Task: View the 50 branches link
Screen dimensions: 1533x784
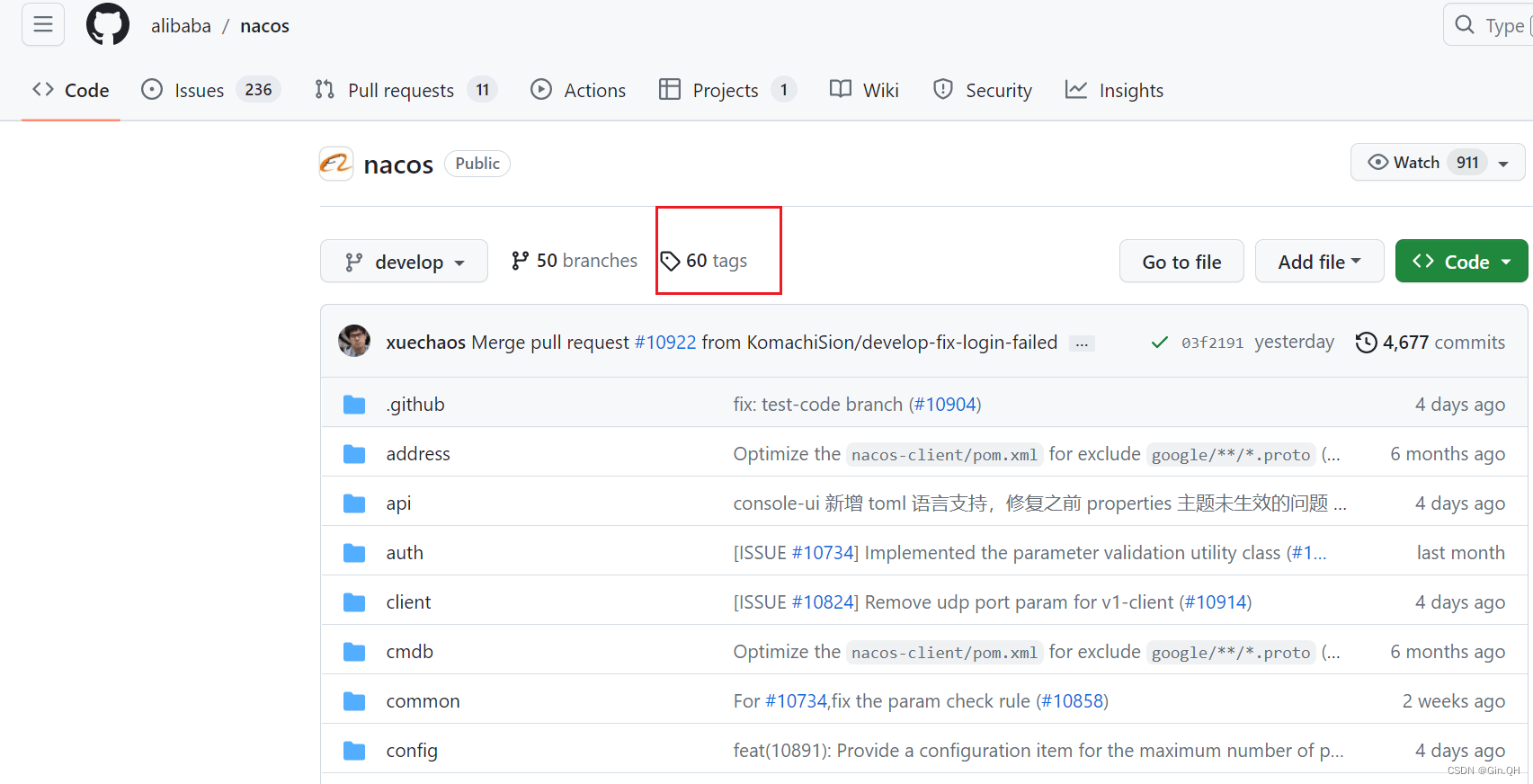Action: click(x=575, y=261)
